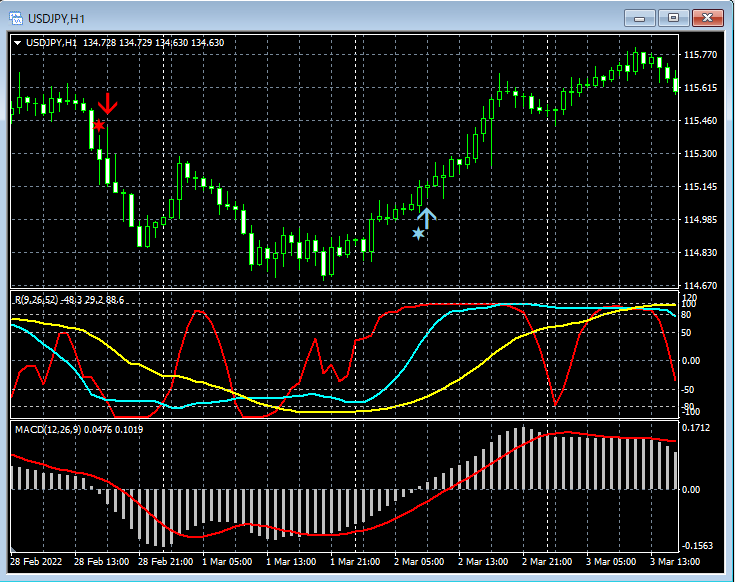Click the 115.145 price level on scale
Screen dimensions: 736x582
pyautogui.click(x=700, y=187)
